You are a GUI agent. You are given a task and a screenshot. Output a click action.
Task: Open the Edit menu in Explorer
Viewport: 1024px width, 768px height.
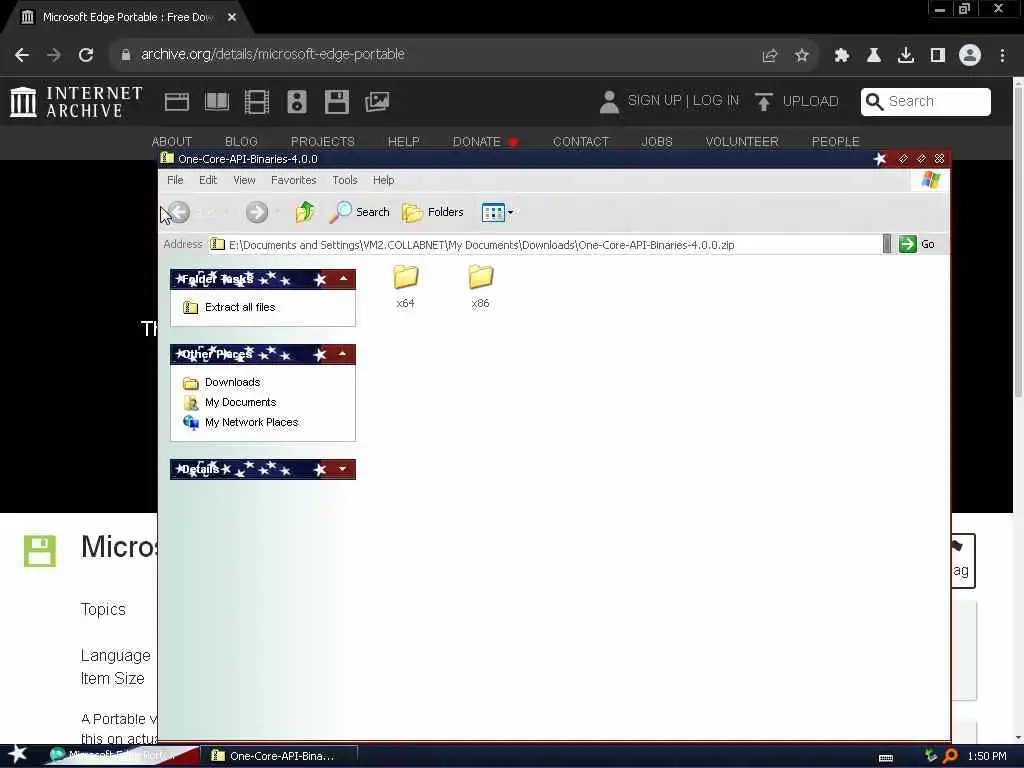pos(208,180)
